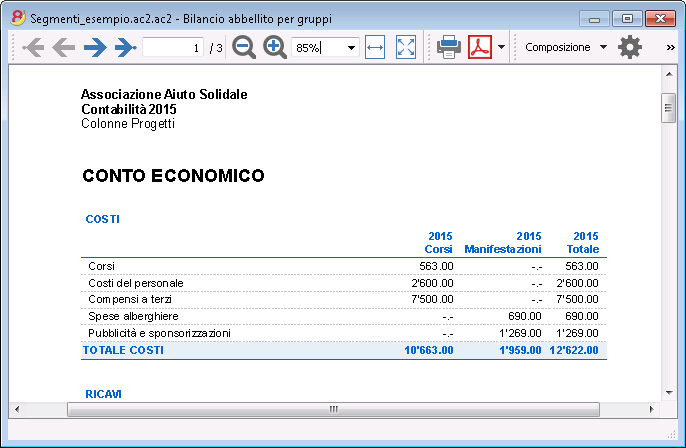Click the RICAVI section title
Viewport: 686px width, 448px height.
[103, 394]
